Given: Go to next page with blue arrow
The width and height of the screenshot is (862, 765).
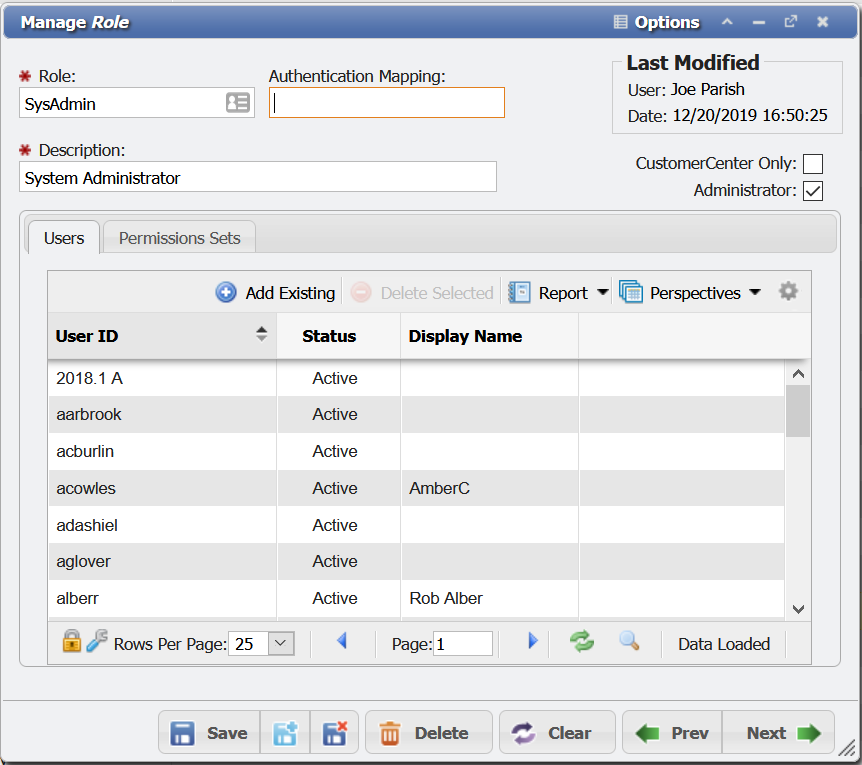Looking at the screenshot, I should (532, 642).
